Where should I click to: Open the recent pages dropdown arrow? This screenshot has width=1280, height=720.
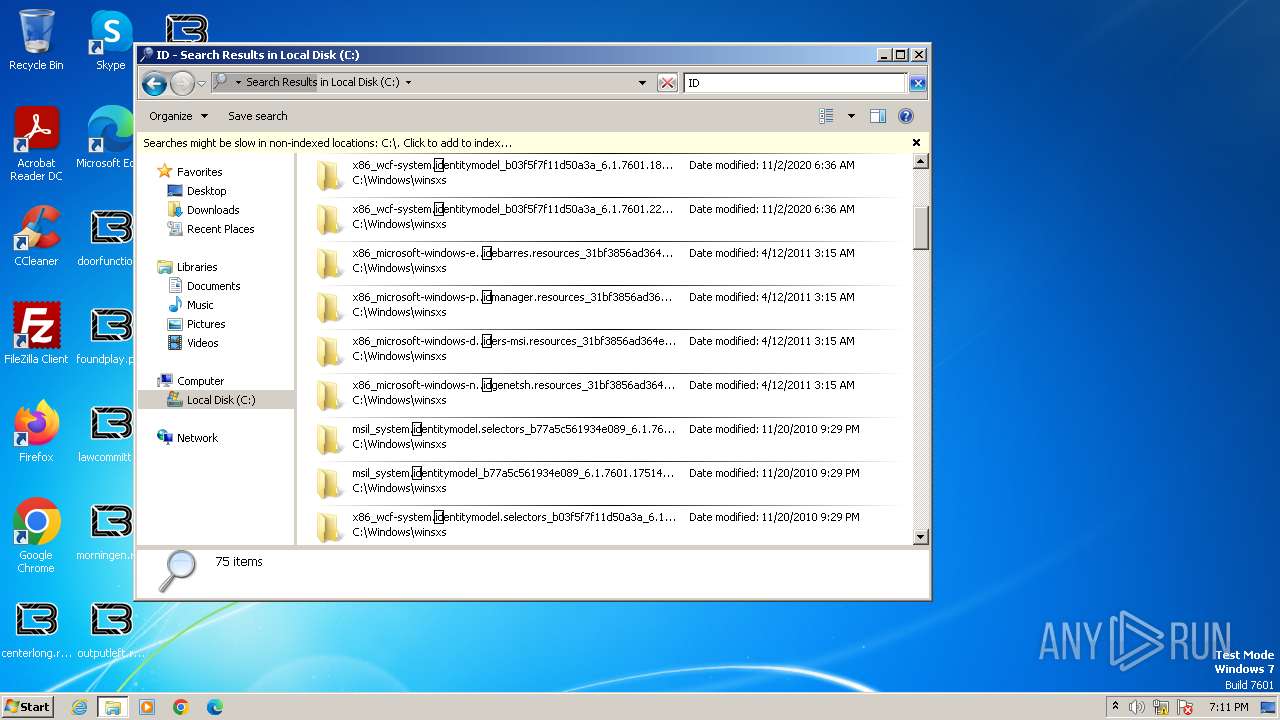202,83
